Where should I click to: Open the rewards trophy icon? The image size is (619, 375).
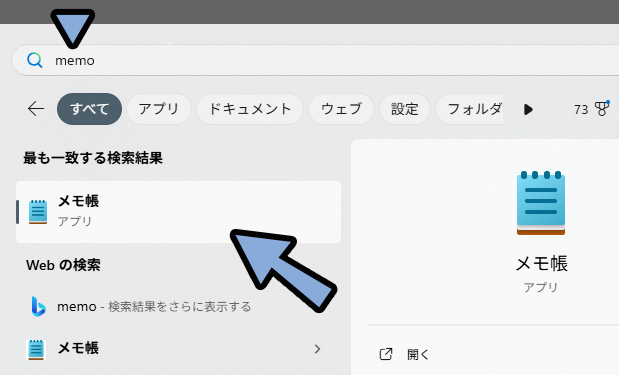pyautogui.click(x=602, y=109)
